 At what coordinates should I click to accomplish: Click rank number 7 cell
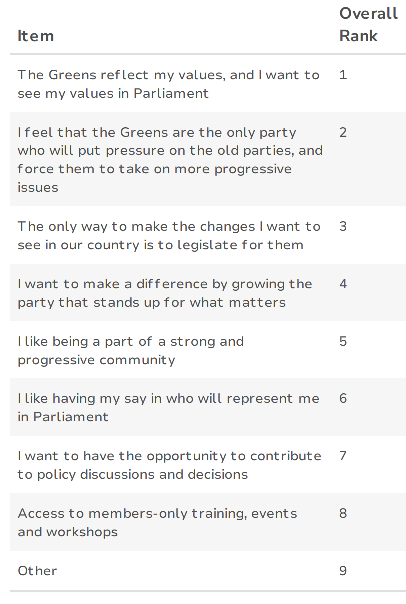point(343,456)
